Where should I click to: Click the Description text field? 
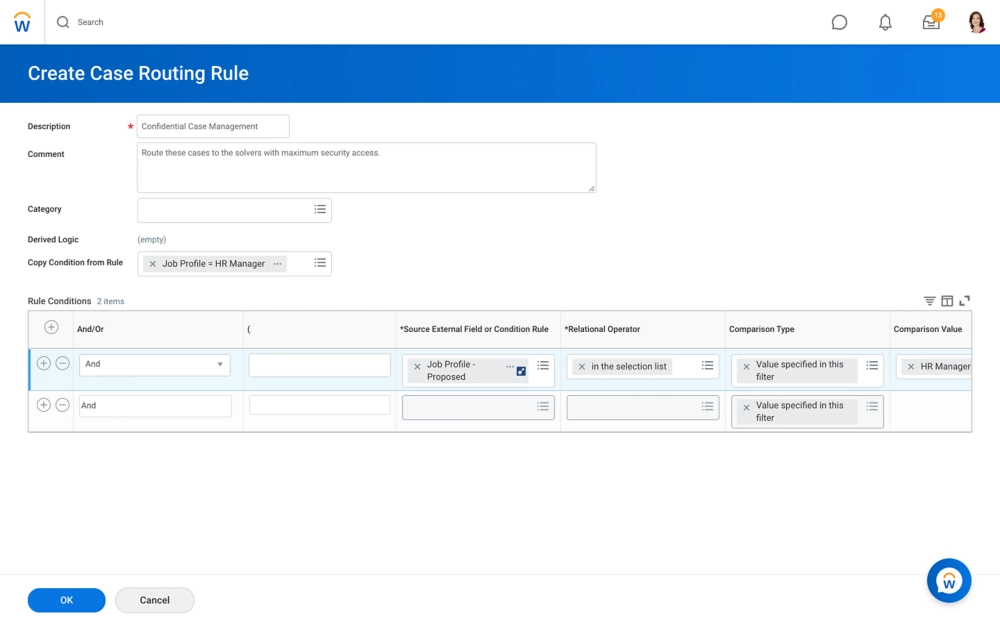pyautogui.click(x=213, y=127)
